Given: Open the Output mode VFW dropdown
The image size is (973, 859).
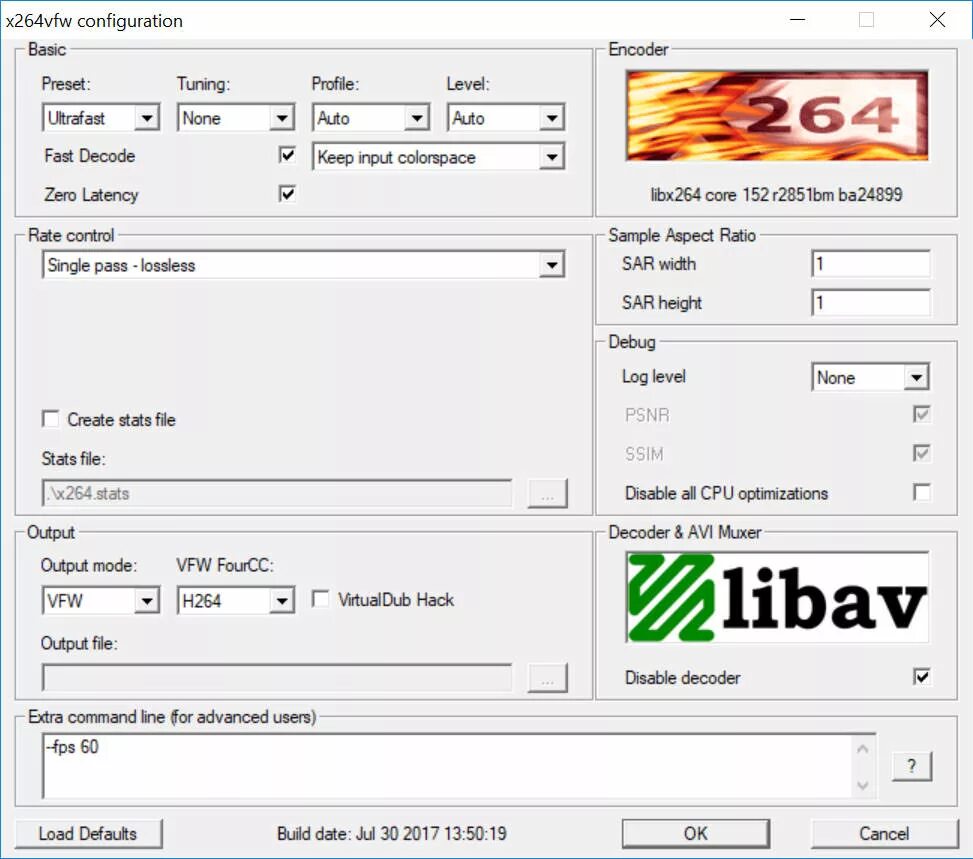Looking at the screenshot, I should [101, 600].
